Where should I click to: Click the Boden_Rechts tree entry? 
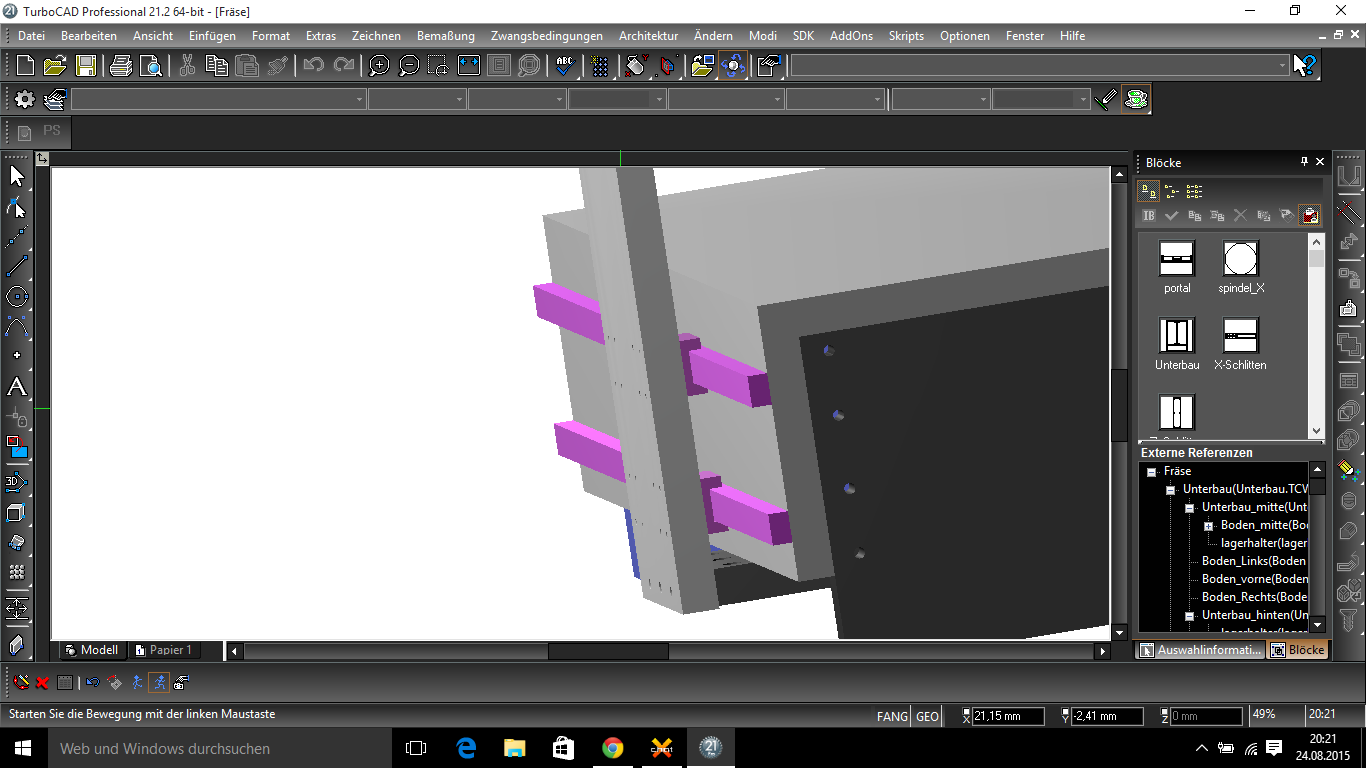coord(1255,597)
